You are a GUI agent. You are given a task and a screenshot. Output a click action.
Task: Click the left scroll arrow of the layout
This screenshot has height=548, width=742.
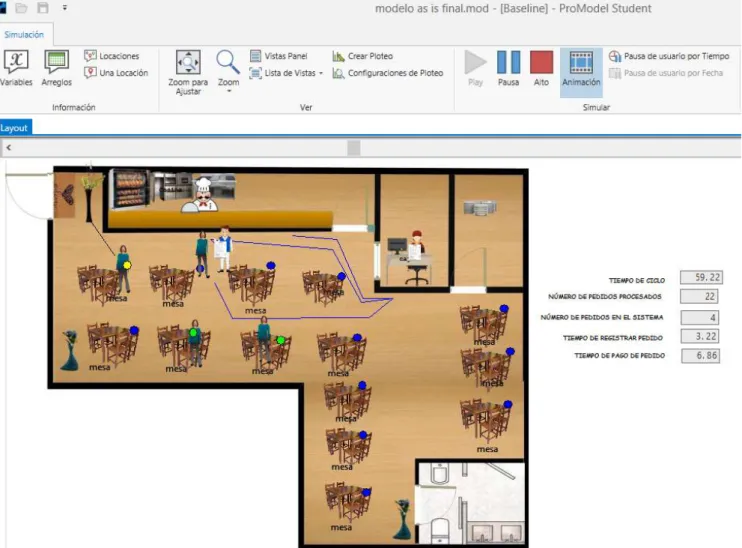9,148
